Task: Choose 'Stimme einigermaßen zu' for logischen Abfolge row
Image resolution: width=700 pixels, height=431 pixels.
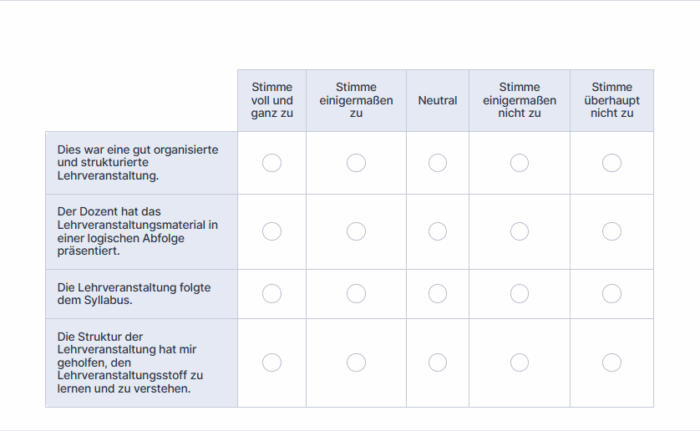Action: pyautogui.click(x=356, y=231)
